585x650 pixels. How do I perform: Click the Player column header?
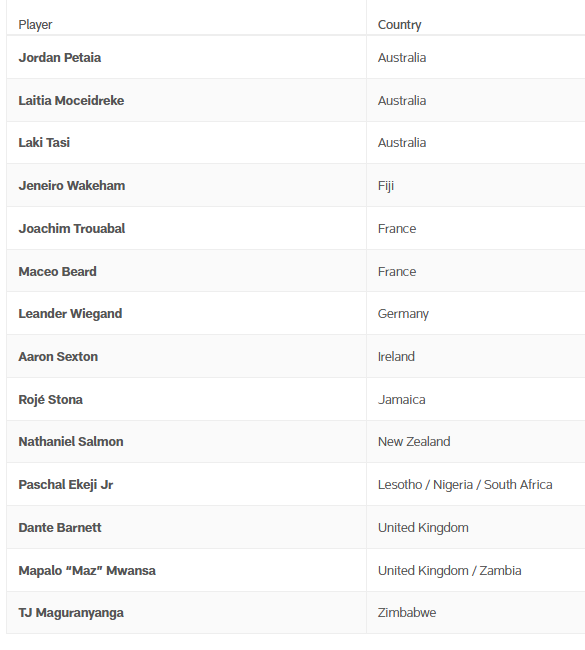(35, 24)
